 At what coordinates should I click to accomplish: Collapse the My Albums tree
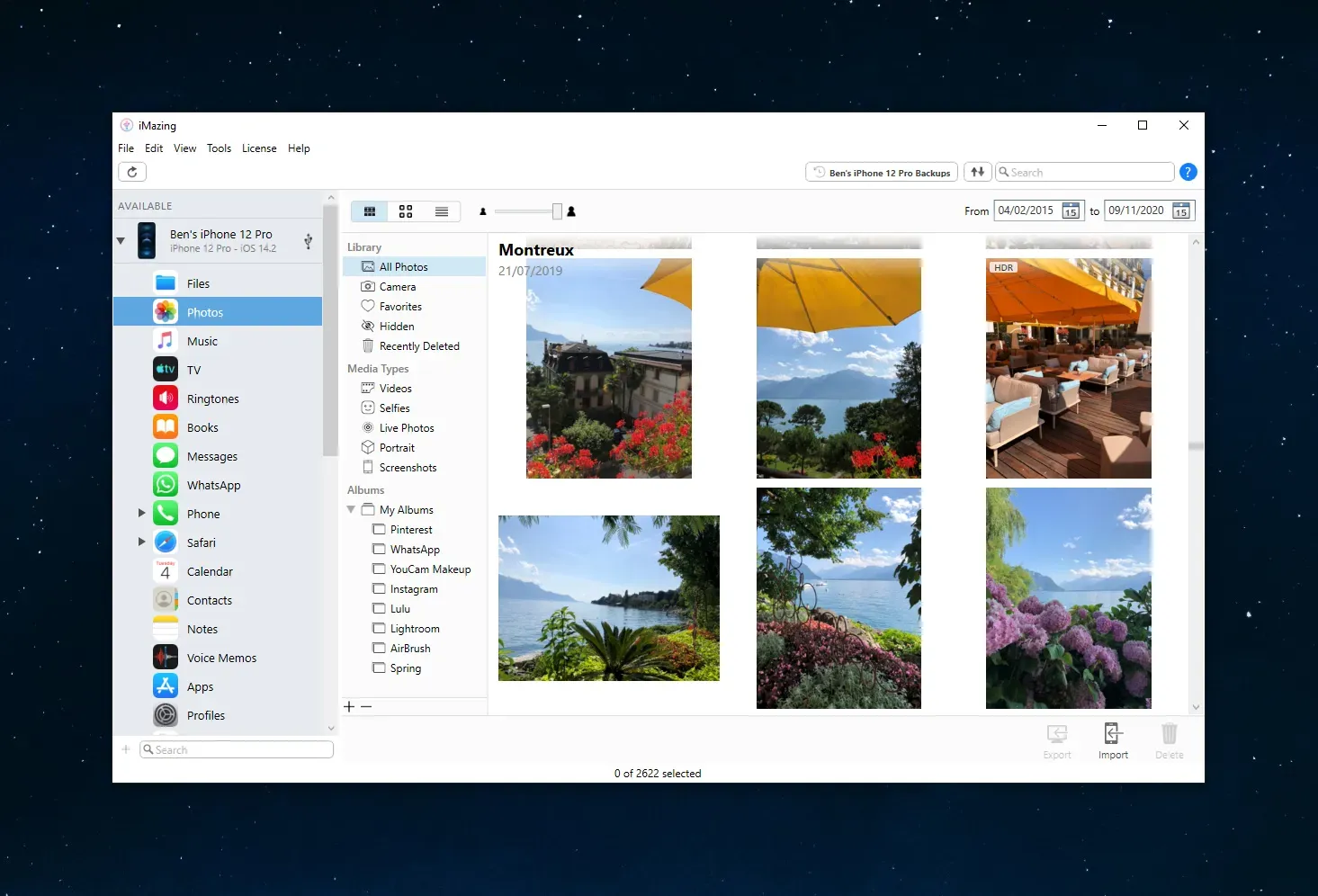click(x=351, y=509)
